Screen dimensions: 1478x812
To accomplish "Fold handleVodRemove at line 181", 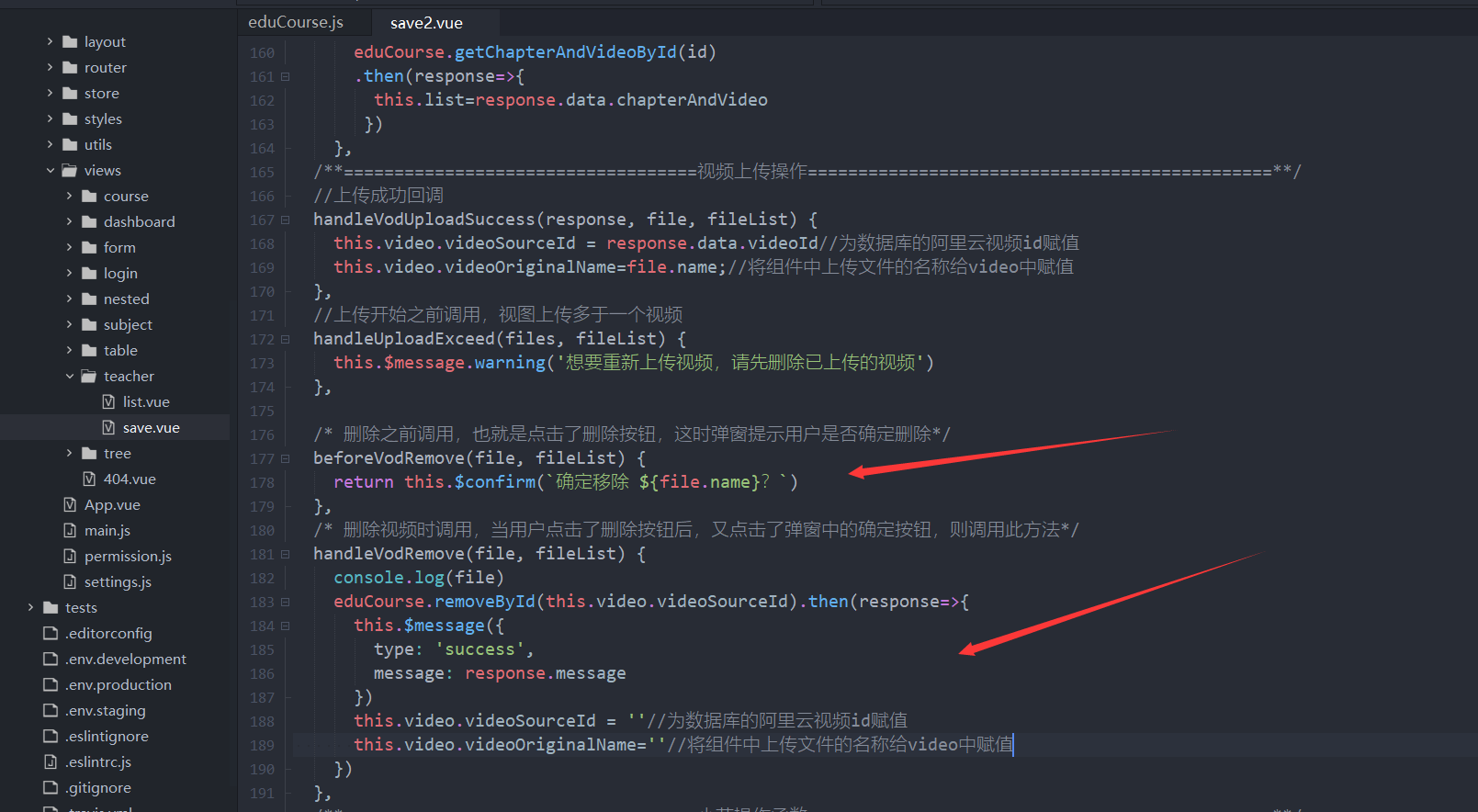I will (x=286, y=554).
